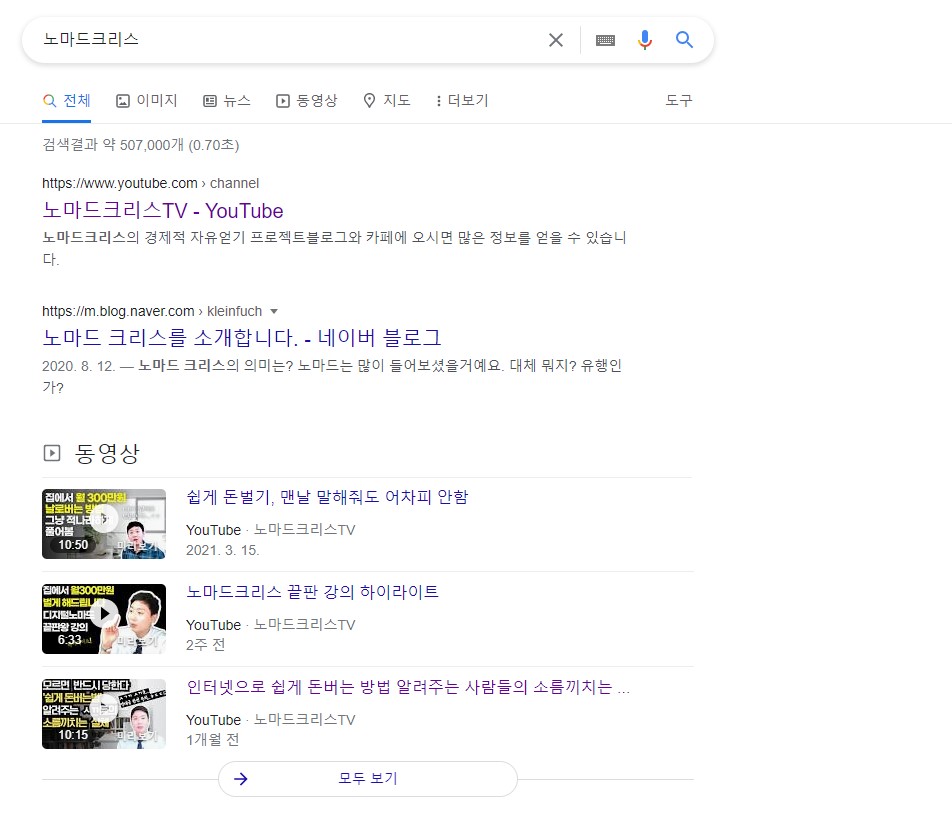Screen dimensions: 952x826
Task: Switch to the 뉴스 tab
Action: (226, 101)
